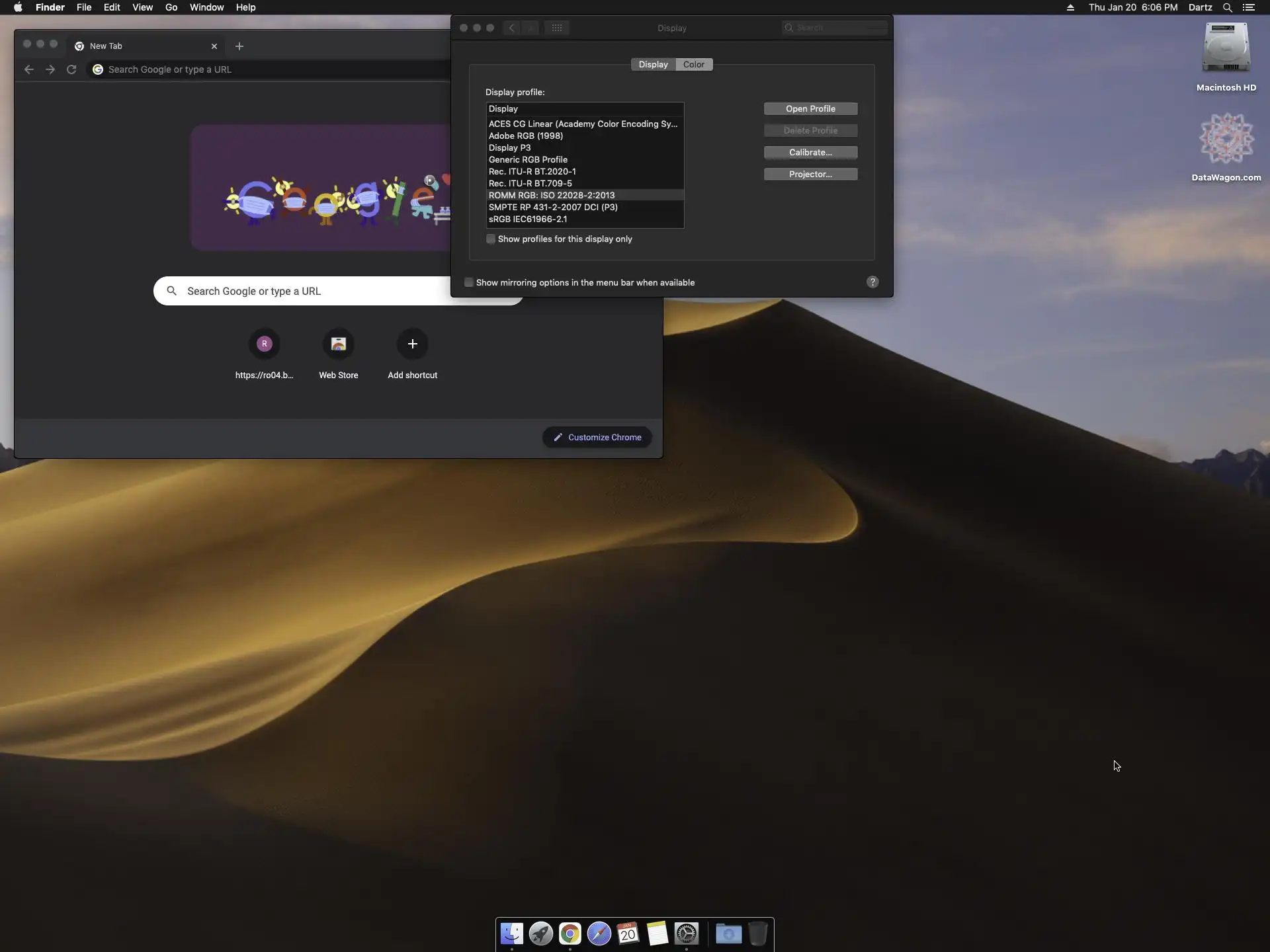Click the Web Store shortcut icon
The height and width of the screenshot is (952, 1270).
coord(338,344)
